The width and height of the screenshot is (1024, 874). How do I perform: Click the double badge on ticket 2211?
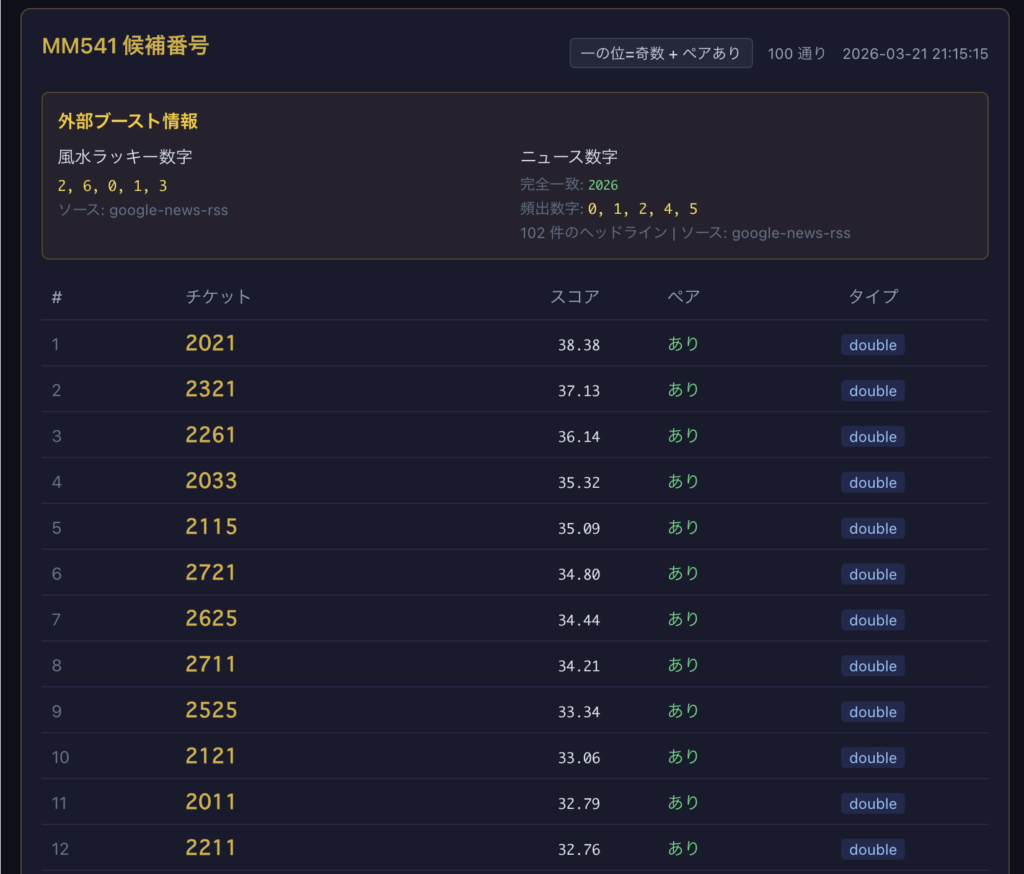[872, 849]
